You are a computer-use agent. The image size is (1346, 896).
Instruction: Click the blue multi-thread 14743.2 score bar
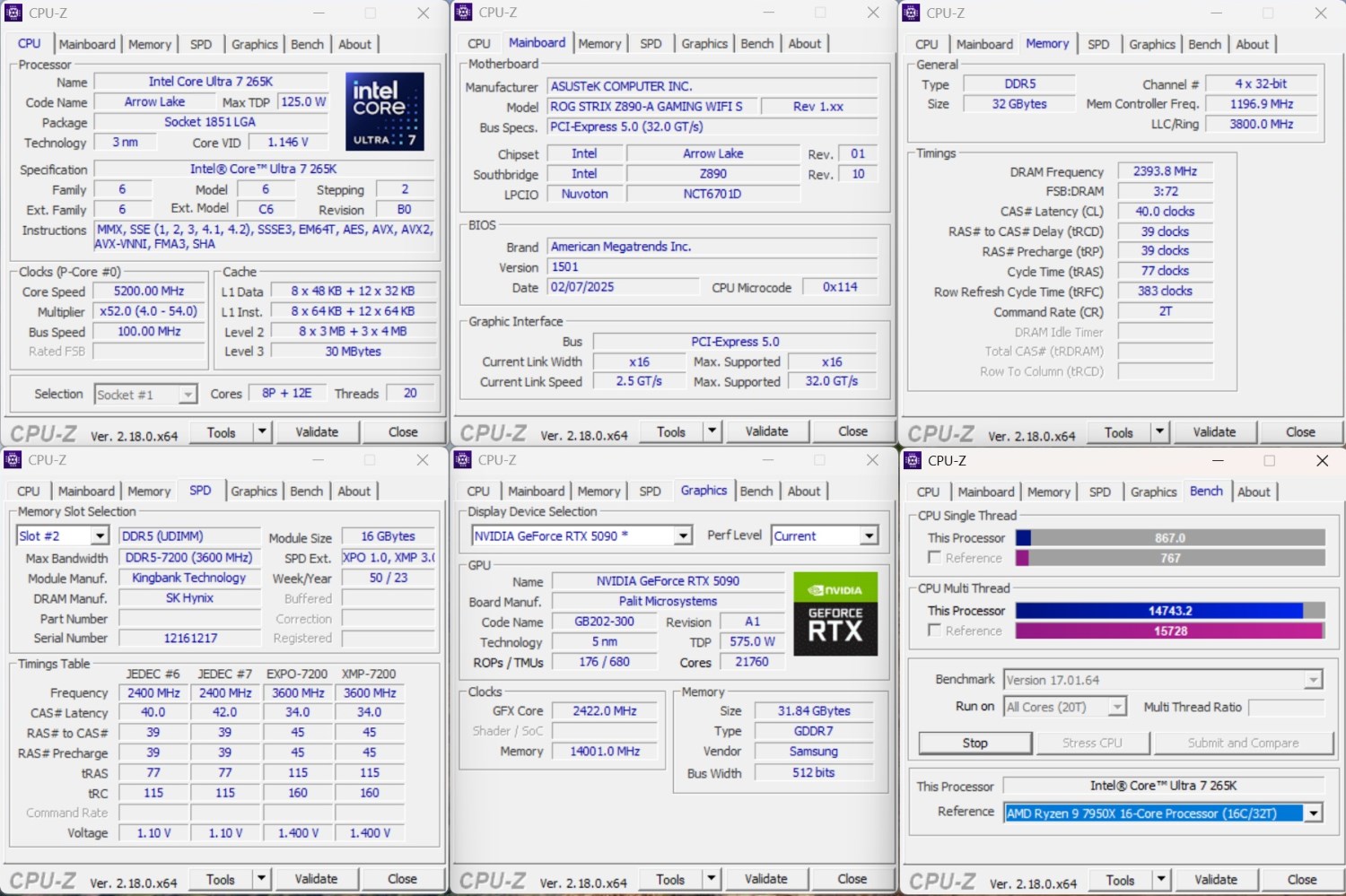point(1159,611)
